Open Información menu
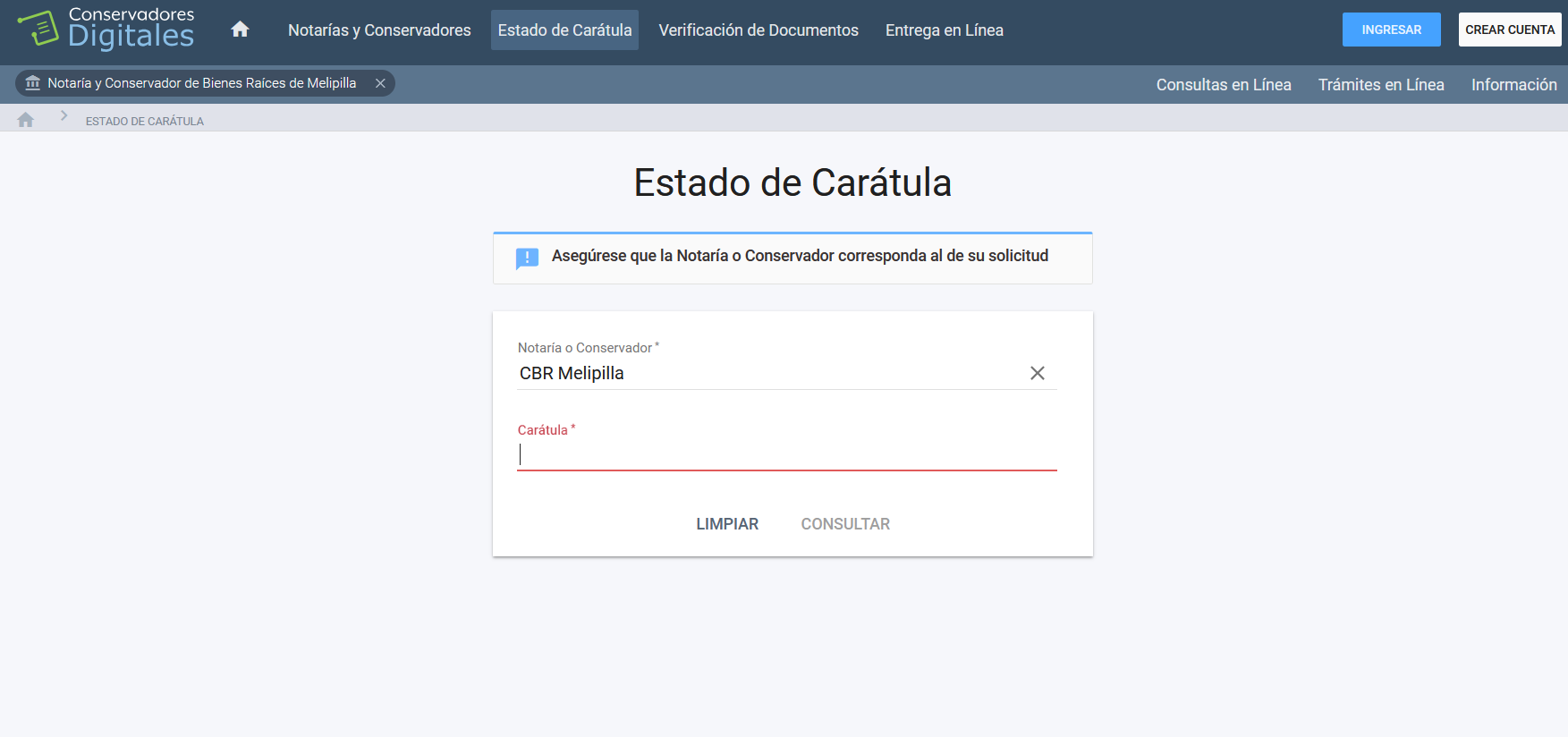Image resolution: width=1568 pixels, height=737 pixels. click(x=1513, y=85)
